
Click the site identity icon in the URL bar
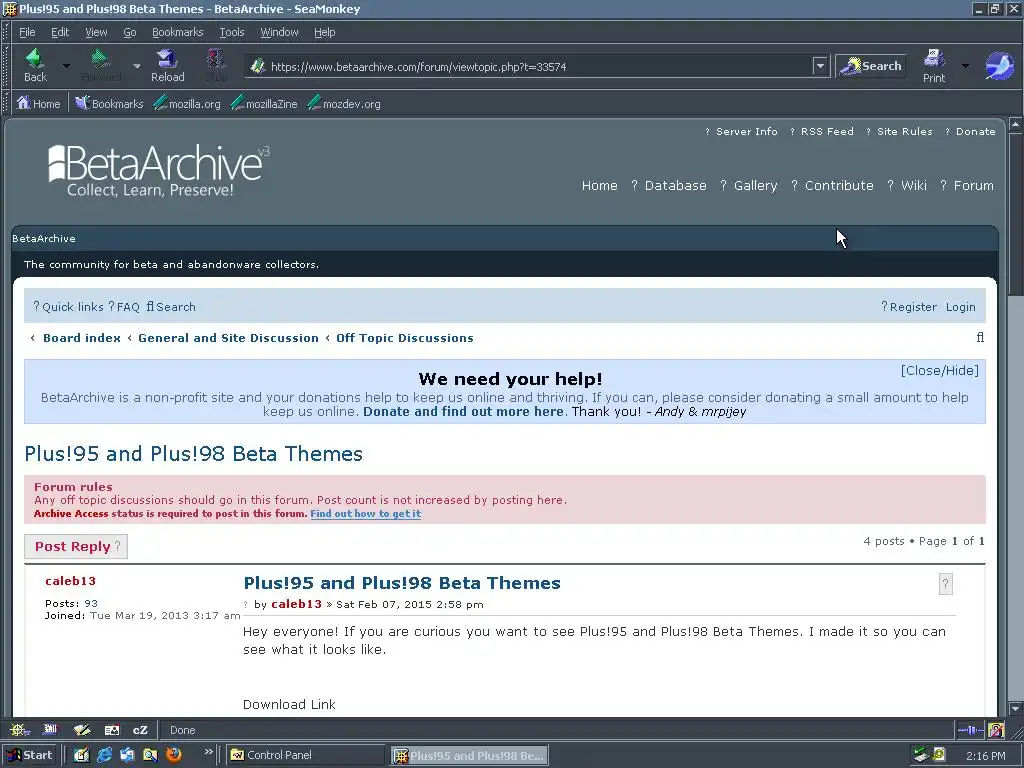coord(258,66)
